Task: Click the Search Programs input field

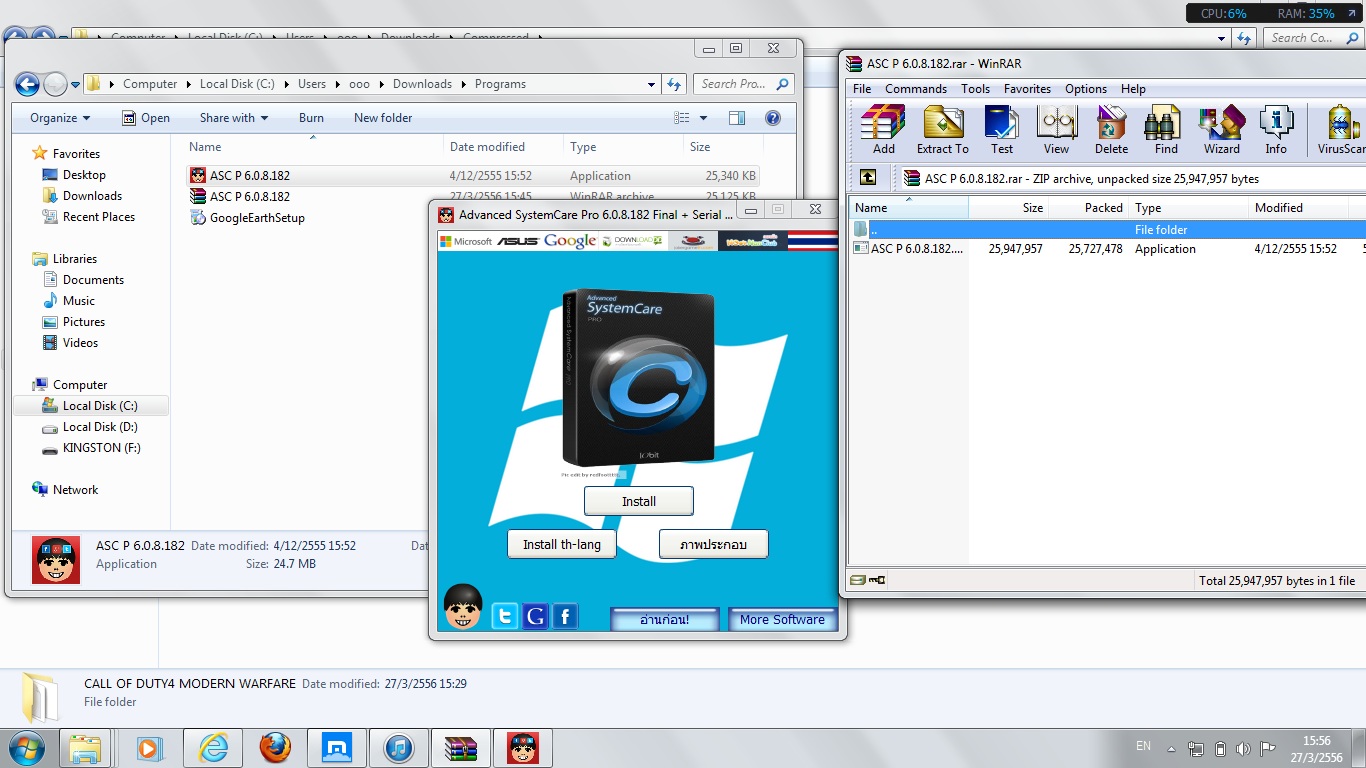Action: [745, 84]
